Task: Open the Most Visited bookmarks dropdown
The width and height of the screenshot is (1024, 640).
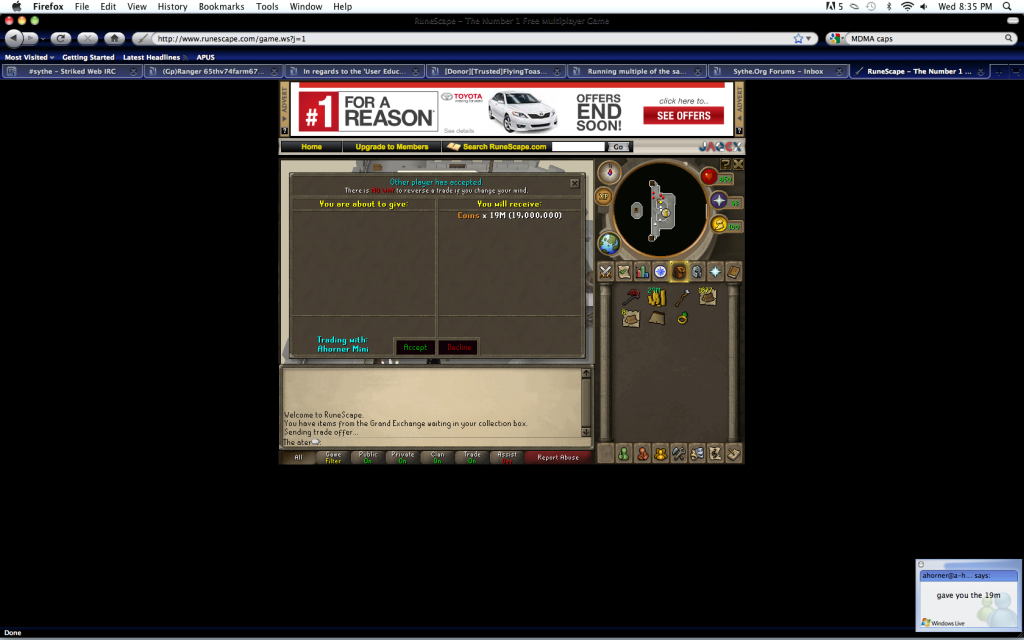Action: (x=29, y=57)
